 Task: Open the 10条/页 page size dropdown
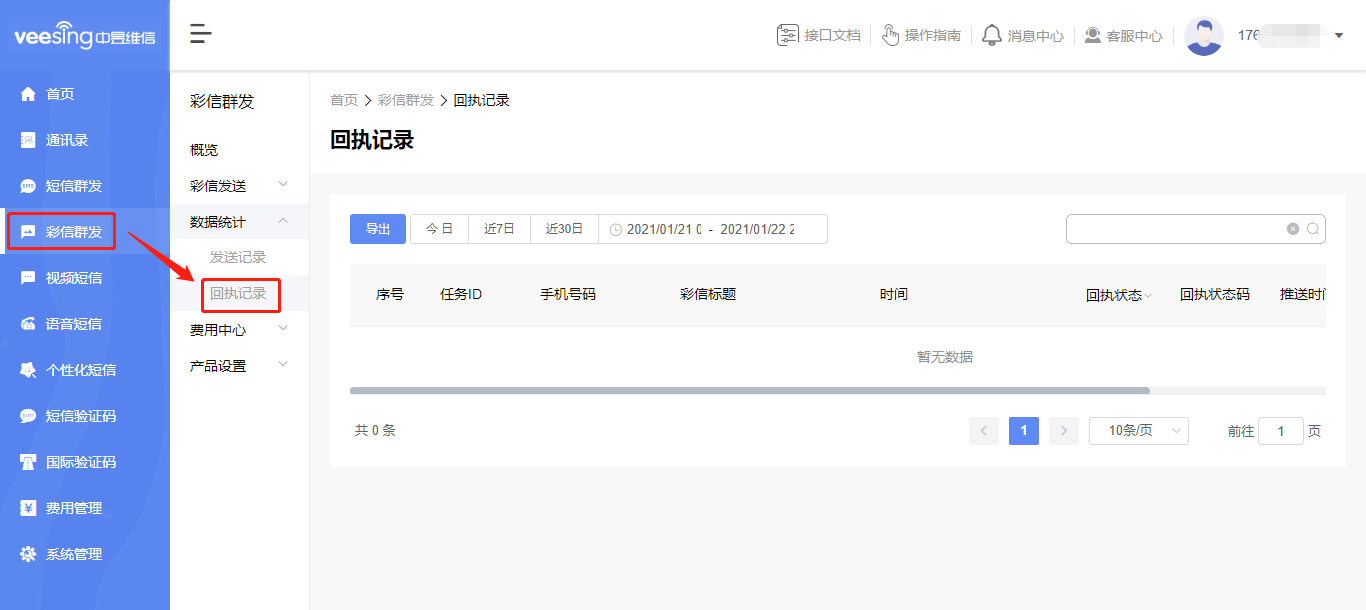[x=1138, y=430]
